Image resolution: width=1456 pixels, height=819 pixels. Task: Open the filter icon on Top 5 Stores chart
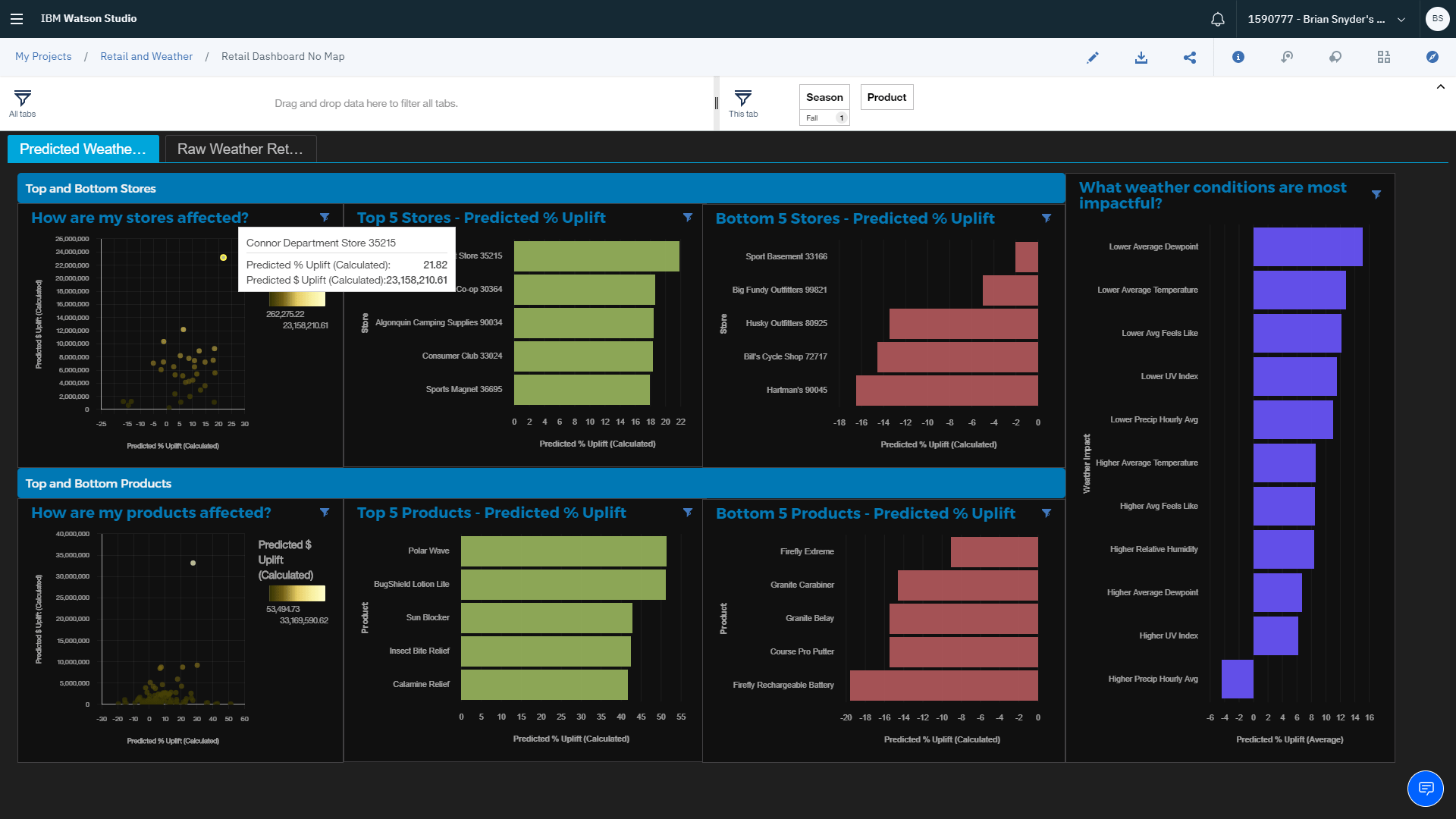tap(688, 218)
